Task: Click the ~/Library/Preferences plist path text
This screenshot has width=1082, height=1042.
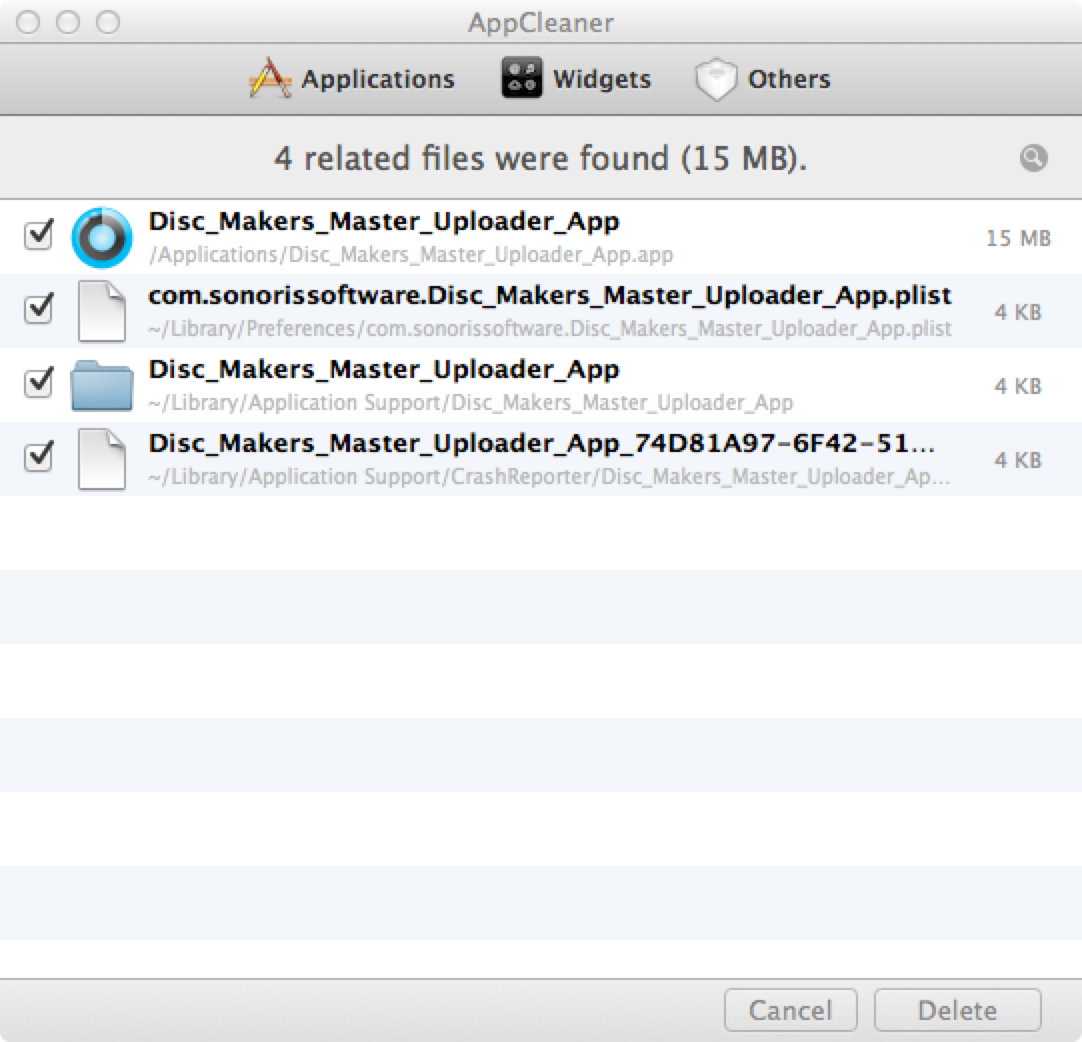Action: point(550,328)
